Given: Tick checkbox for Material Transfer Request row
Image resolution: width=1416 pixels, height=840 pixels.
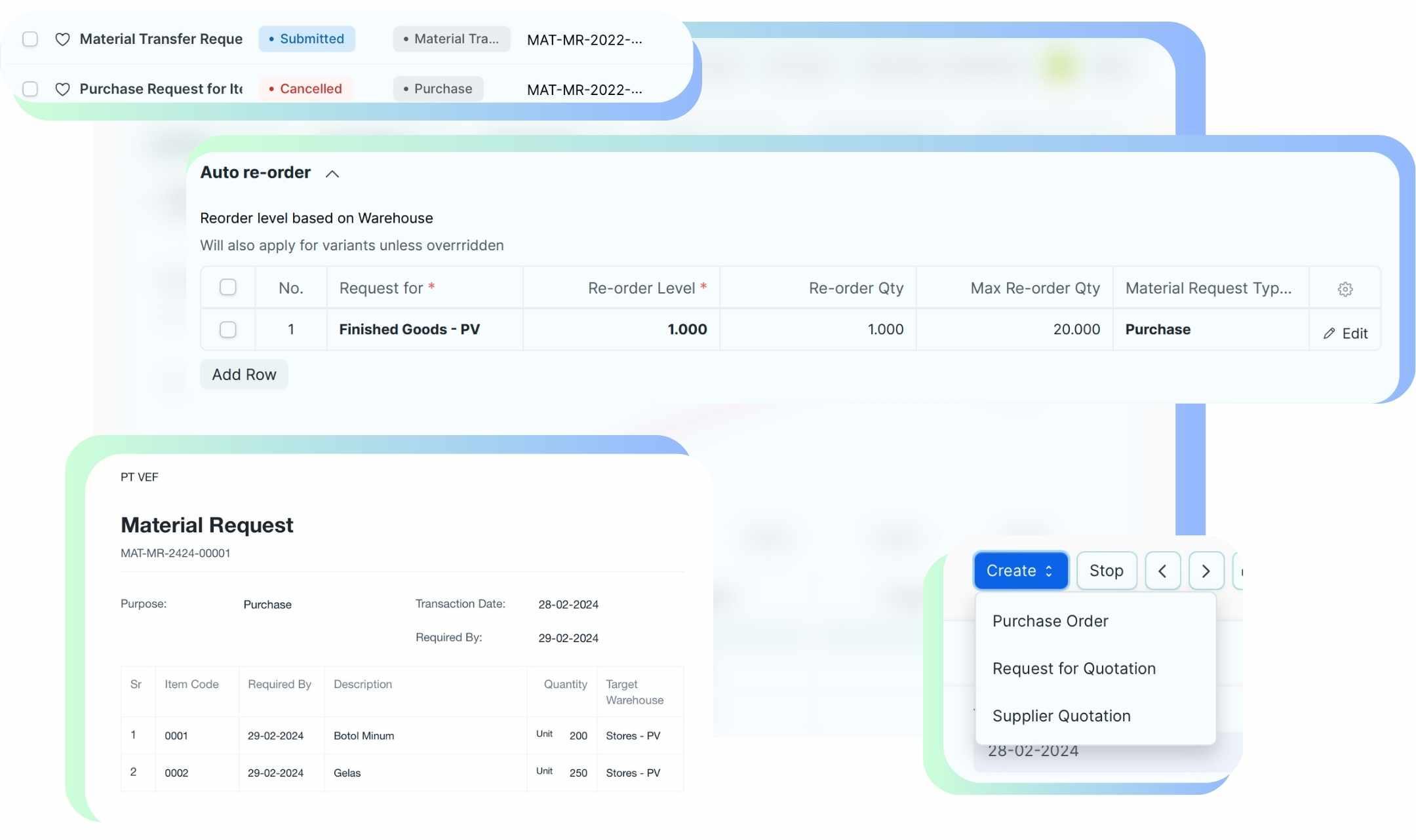Looking at the screenshot, I should tap(30, 39).
